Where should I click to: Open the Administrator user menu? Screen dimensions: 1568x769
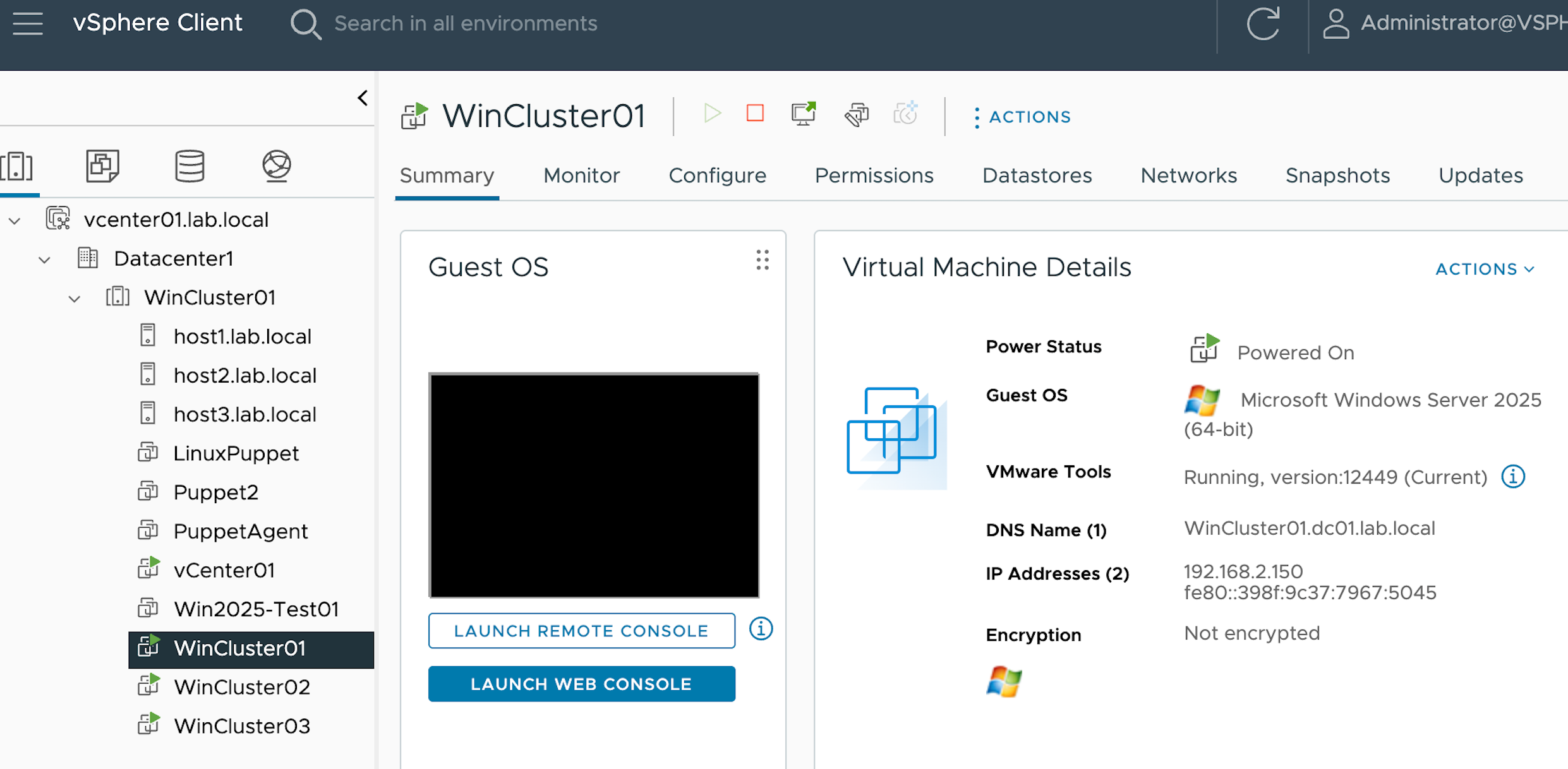pos(1445,23)
